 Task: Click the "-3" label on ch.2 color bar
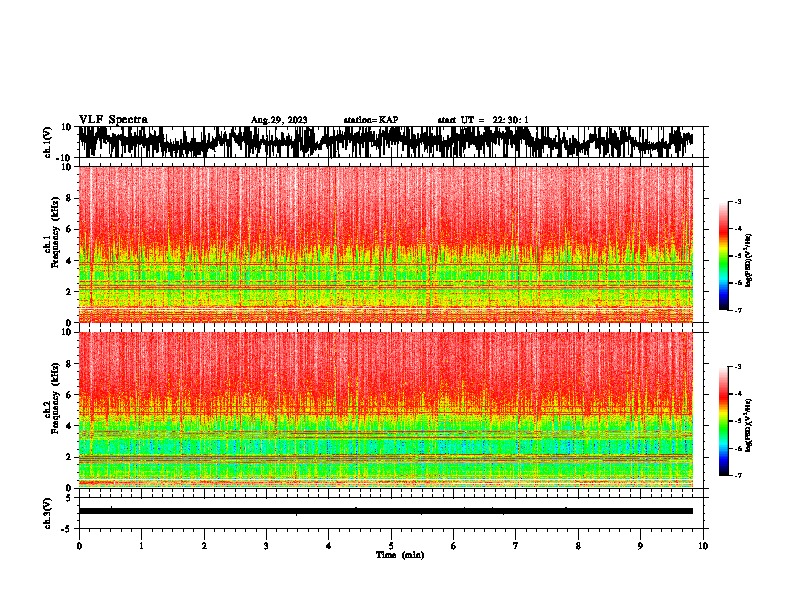tap(737, 367)
